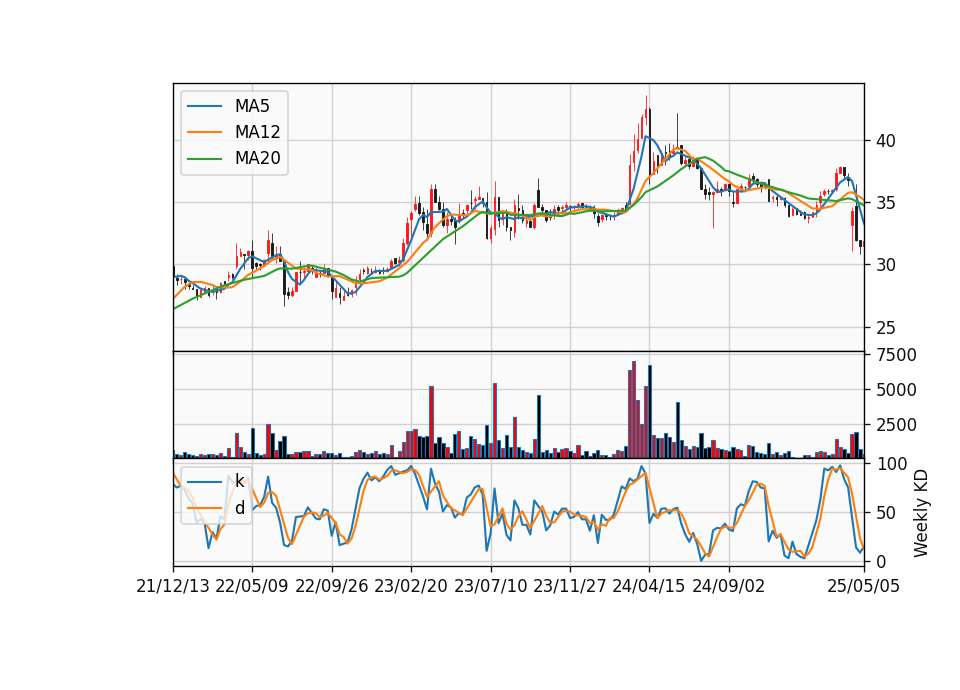Click the MA5 legend label
The width and height of the screenshot is (960, 690).
252,106
